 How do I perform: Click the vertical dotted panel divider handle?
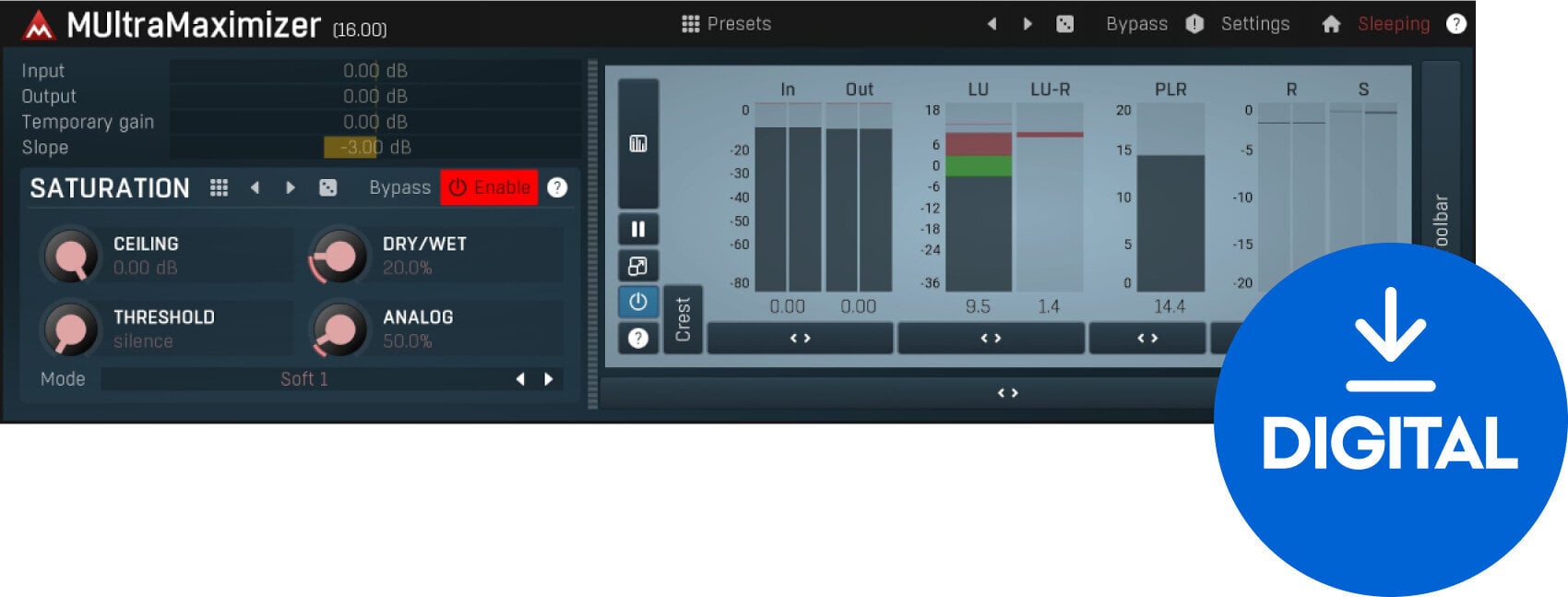592,233
